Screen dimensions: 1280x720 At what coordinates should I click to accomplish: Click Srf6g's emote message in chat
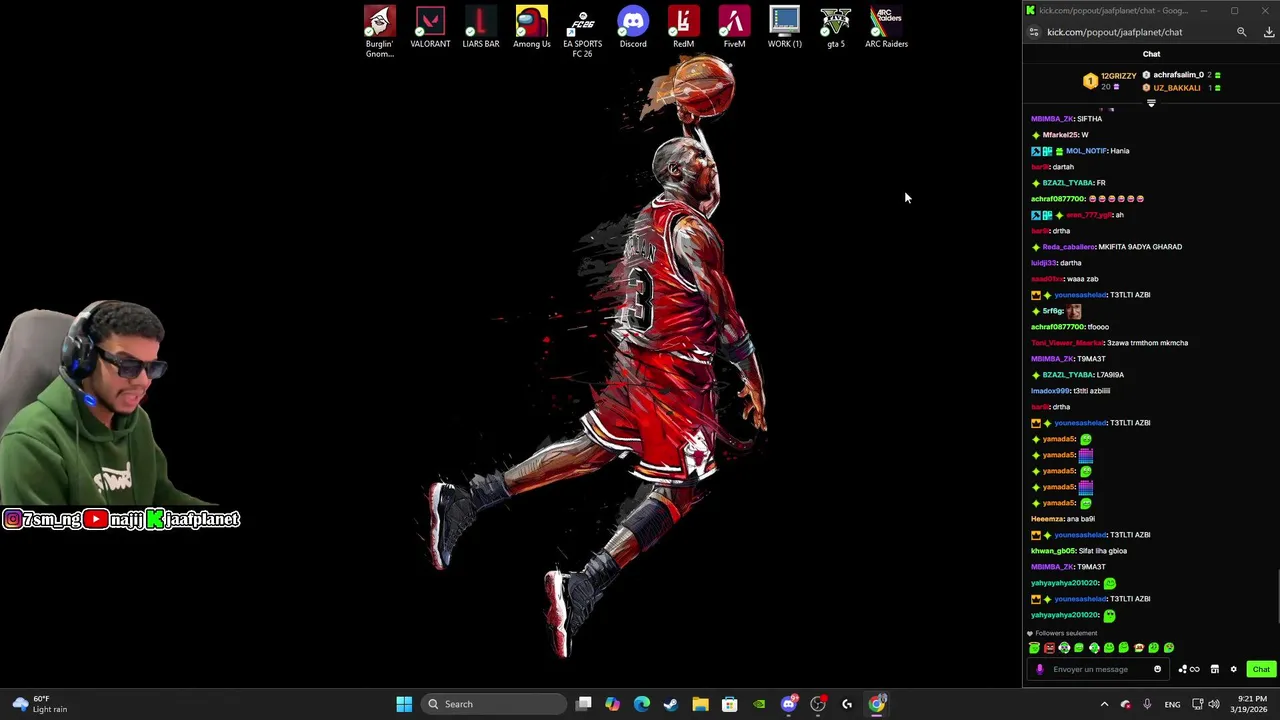1073,311
